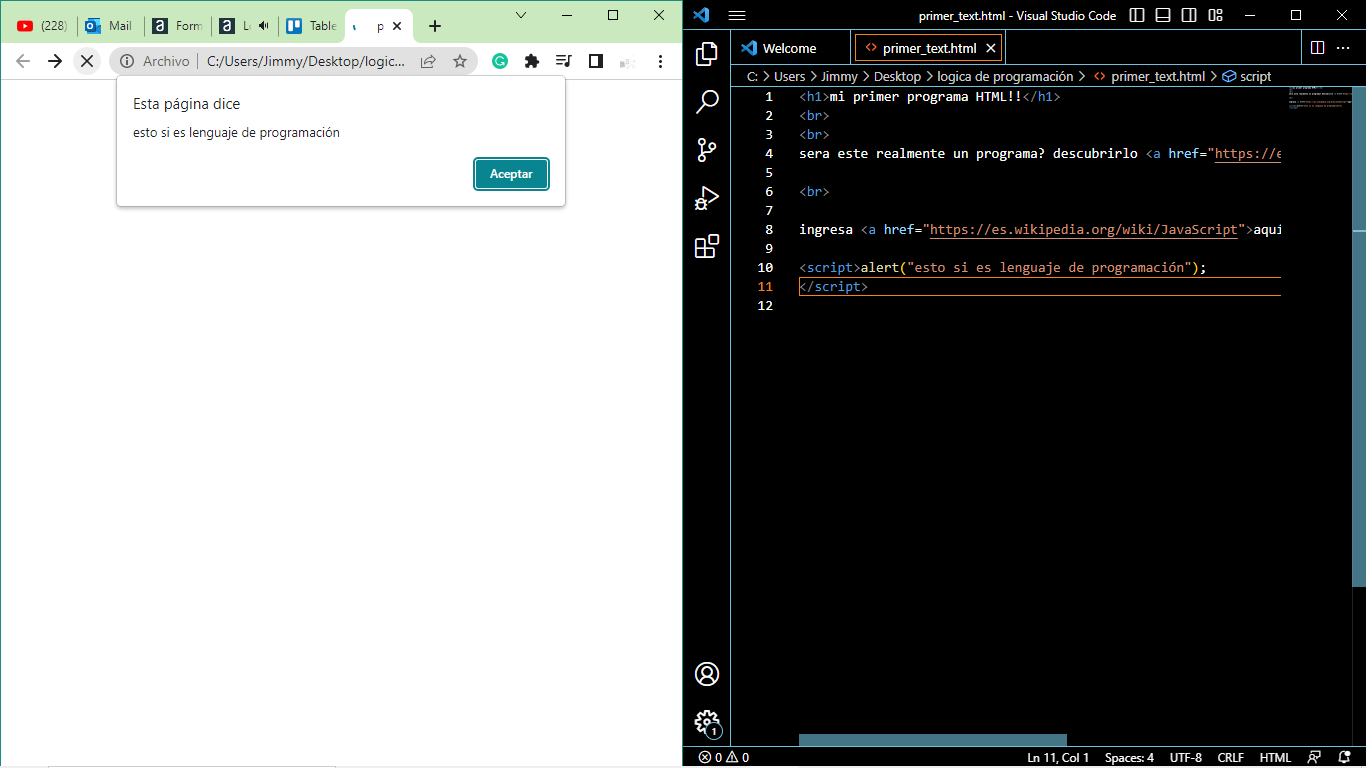Open the Run and Debug view
The image size is (1366, 768).
click(707, 198)
